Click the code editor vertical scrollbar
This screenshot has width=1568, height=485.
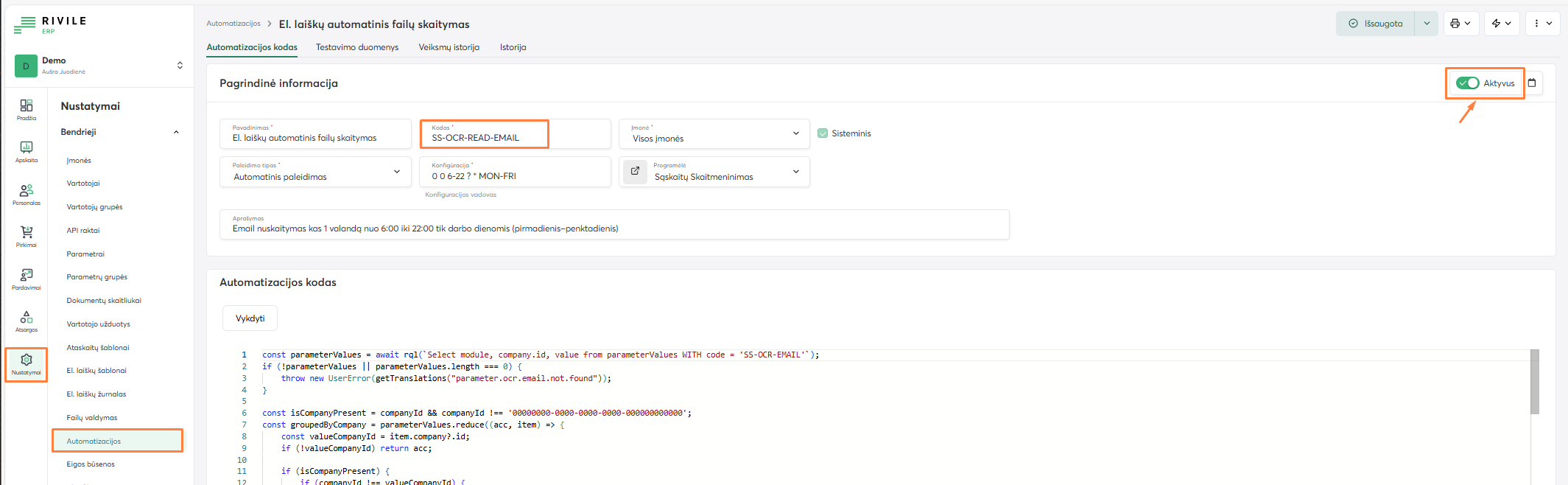pyautogui.click(x=1534, y=383)
